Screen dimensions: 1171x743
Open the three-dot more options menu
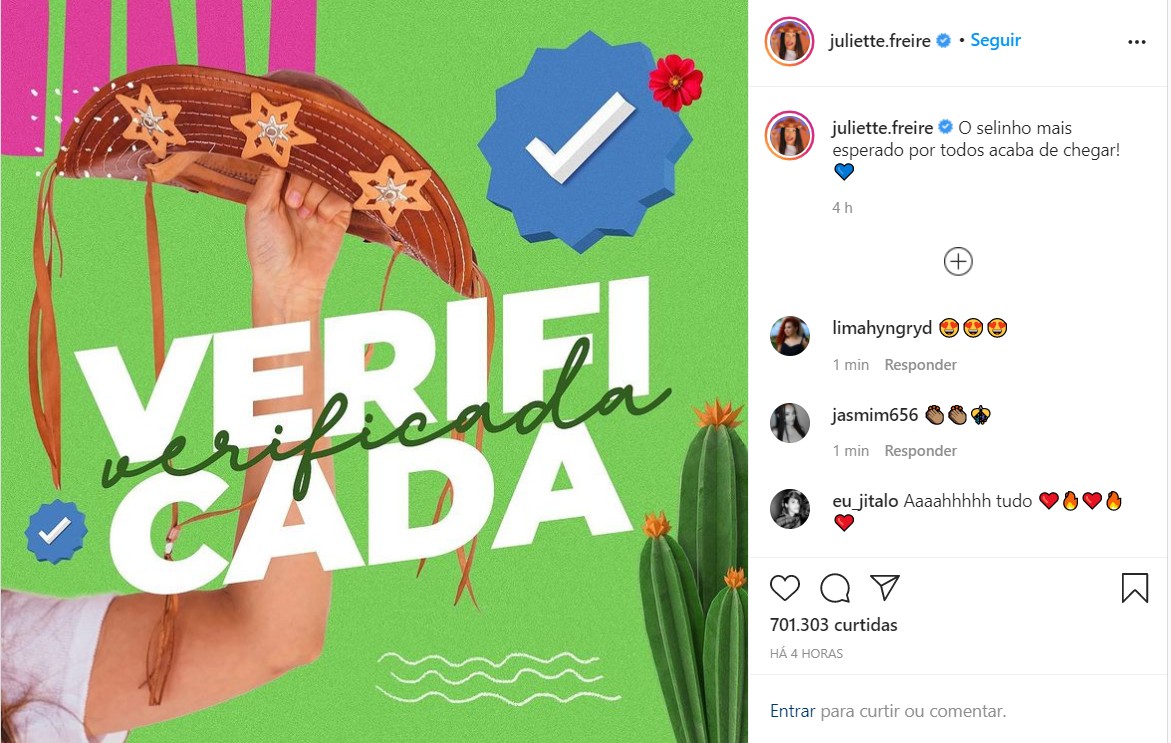point(1137,42)
